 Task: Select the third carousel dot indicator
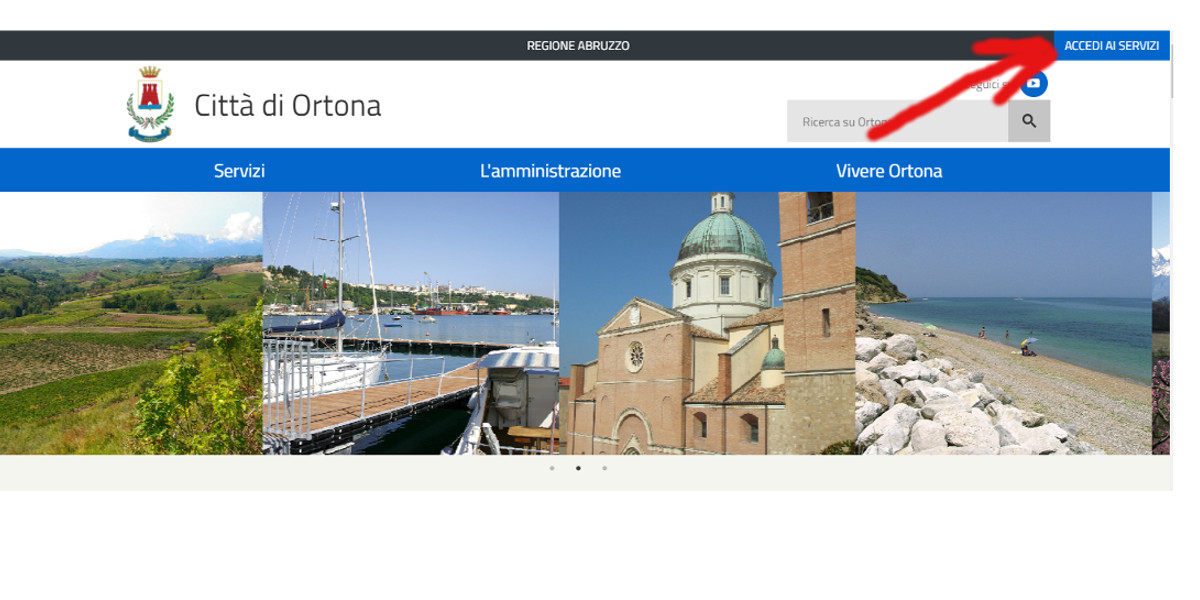tap(604, 468)
